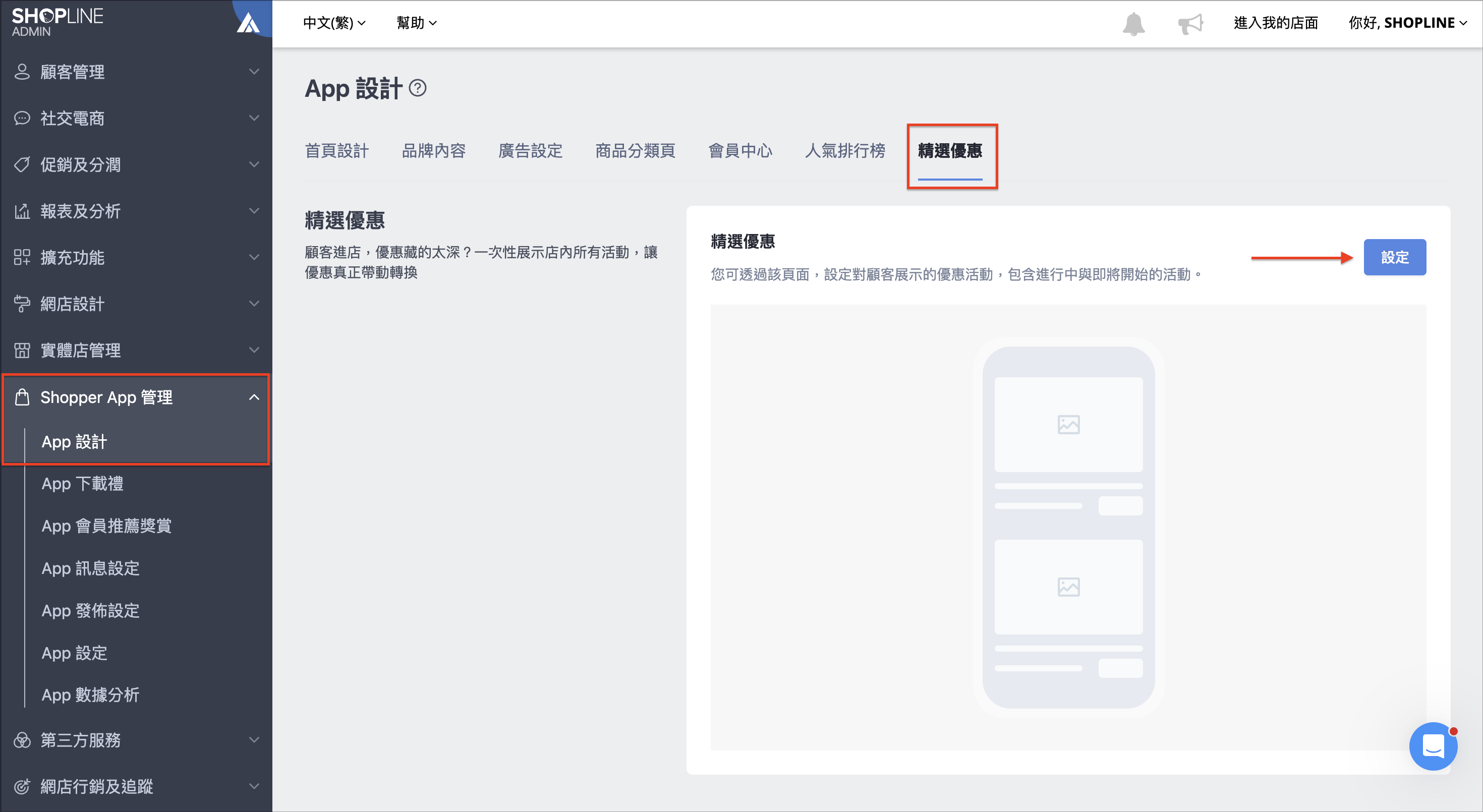Click the 擴充功能 grid icon
The height and width of the screenshot is (812, 1483).
click(22, 257)
